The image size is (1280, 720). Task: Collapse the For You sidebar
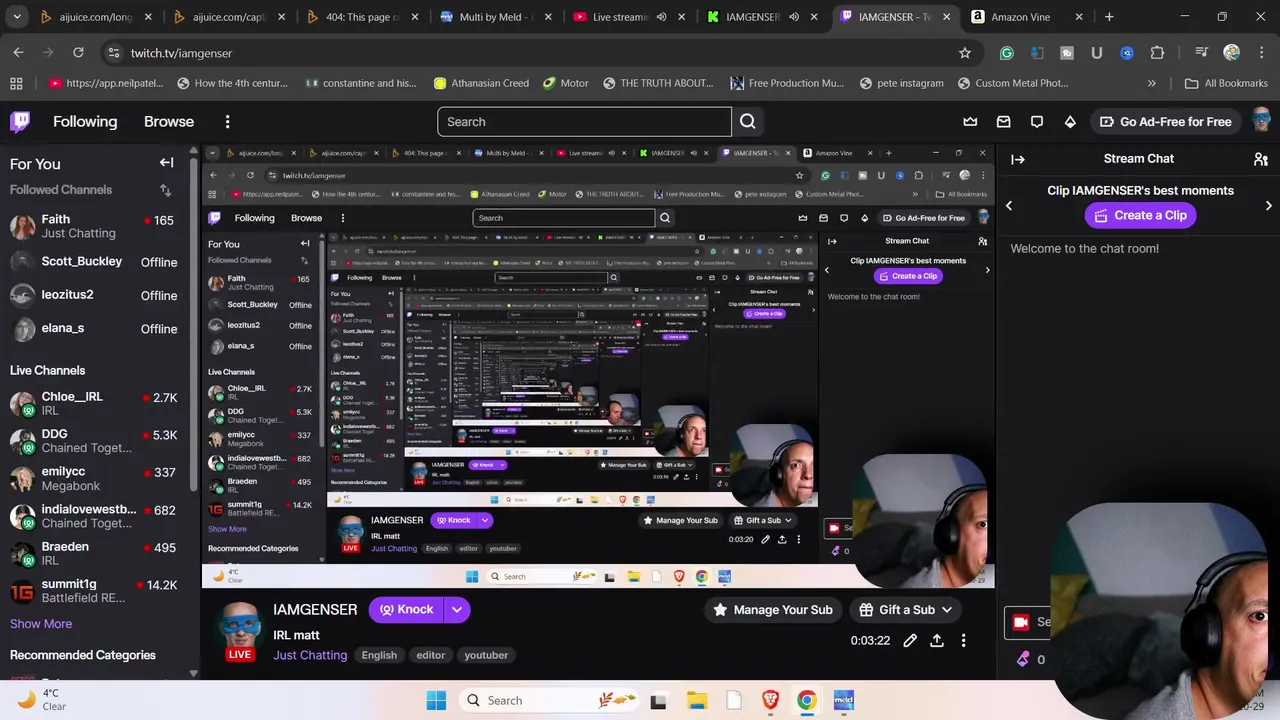point(167,163)
